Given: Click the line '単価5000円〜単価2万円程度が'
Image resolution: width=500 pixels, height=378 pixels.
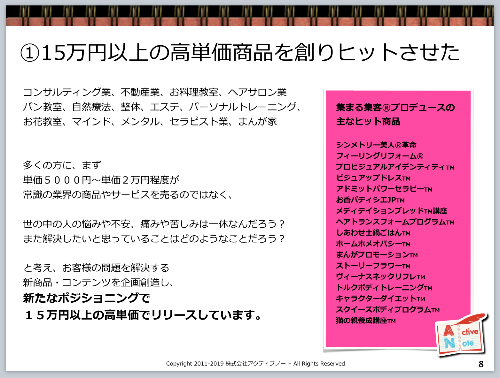Looking at the screenshot, I should point(101,180).
